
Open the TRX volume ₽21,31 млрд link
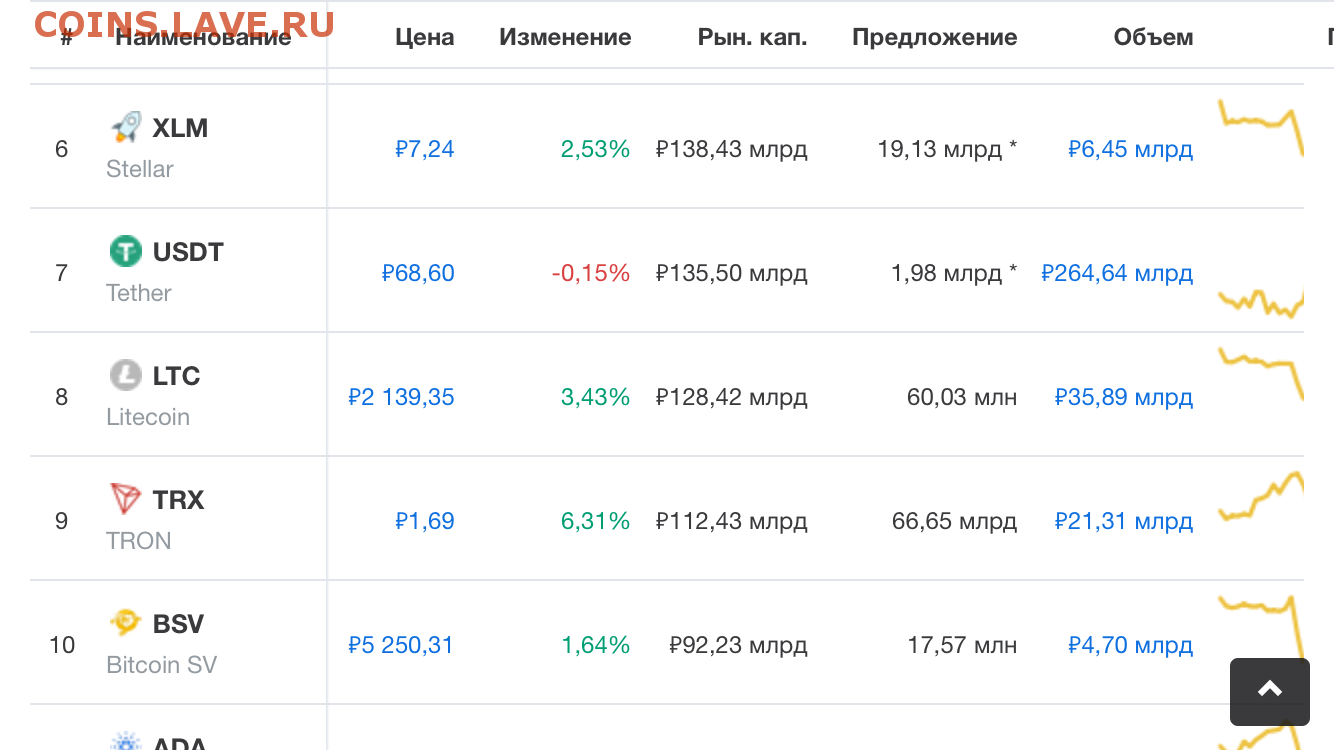(x=1124, y=521)
